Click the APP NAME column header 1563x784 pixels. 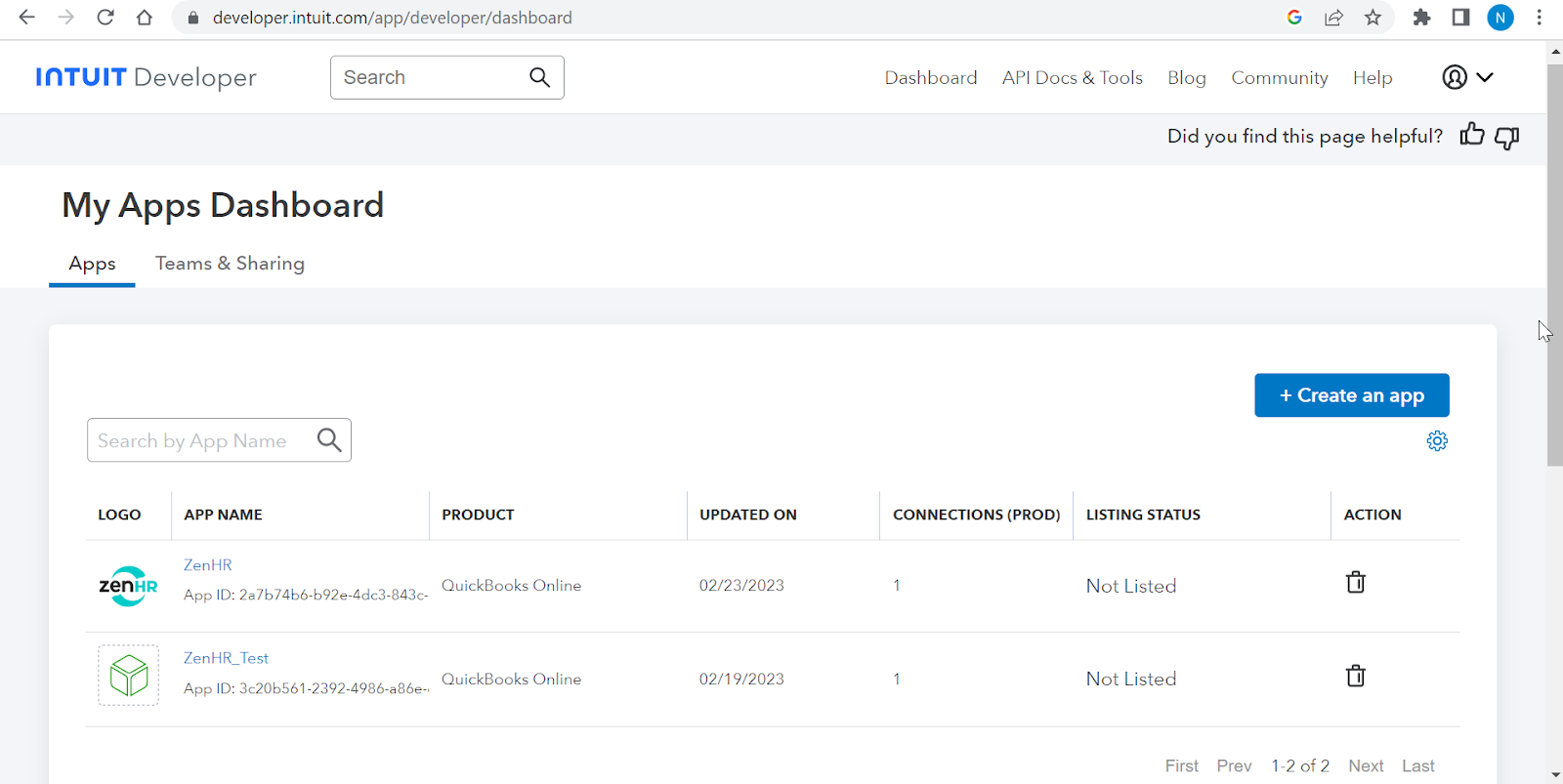pos(223,515)
